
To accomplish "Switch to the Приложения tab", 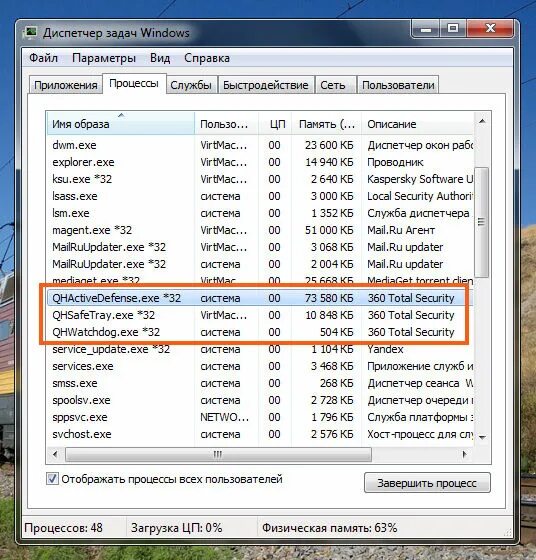I will [66, 85].
